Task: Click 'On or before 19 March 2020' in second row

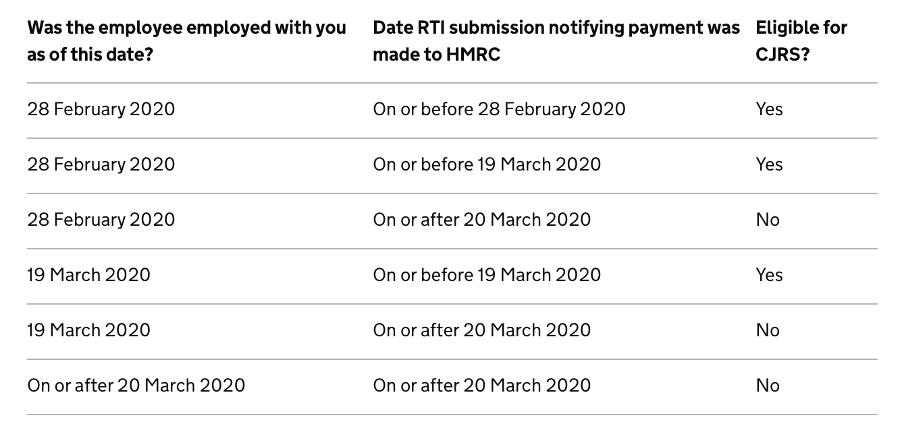Action: (487, 165)
